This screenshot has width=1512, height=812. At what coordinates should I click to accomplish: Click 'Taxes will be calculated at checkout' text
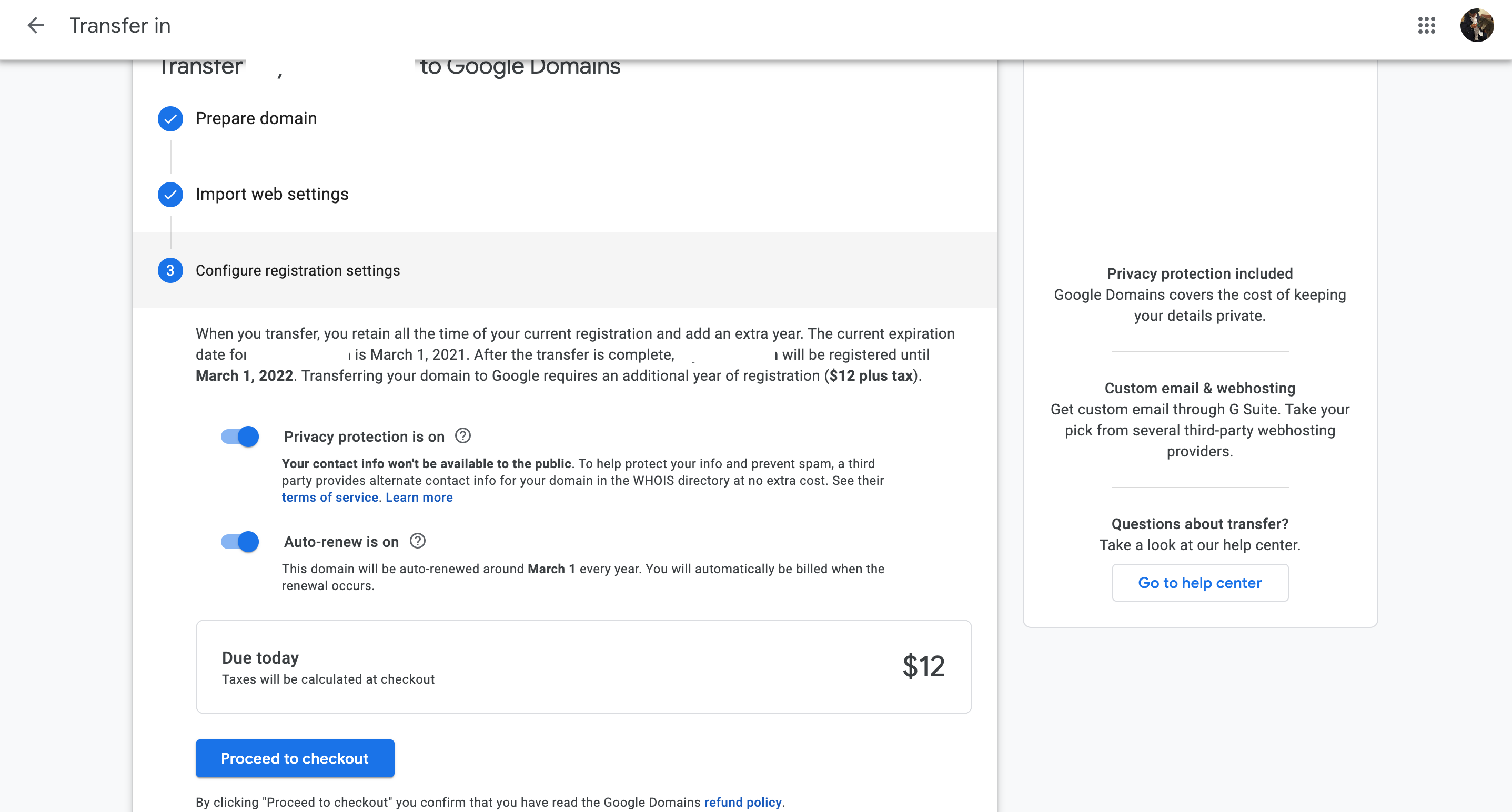(328, 679)
